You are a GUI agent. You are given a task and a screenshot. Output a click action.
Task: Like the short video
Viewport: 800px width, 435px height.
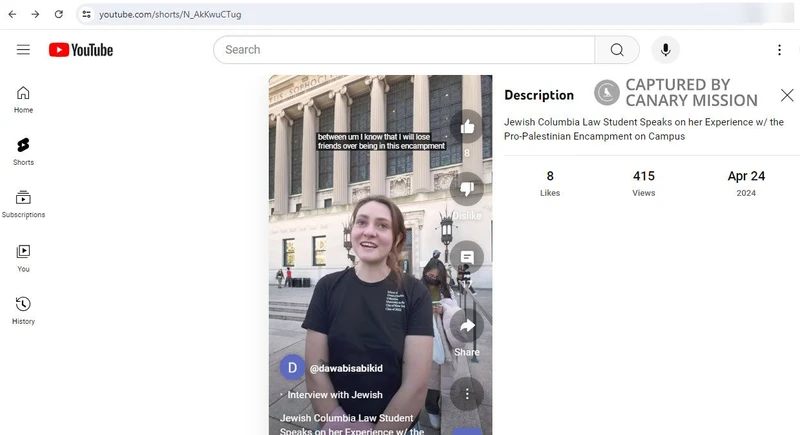pos(466,127)
